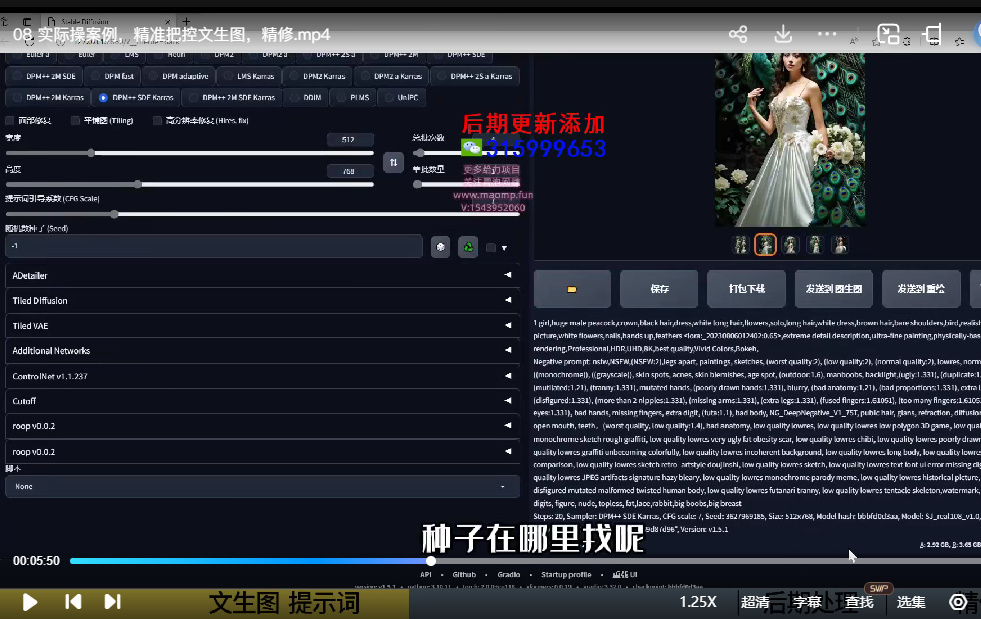Click the Startup profile footer link
981x619 pixels.
(566, 575)
